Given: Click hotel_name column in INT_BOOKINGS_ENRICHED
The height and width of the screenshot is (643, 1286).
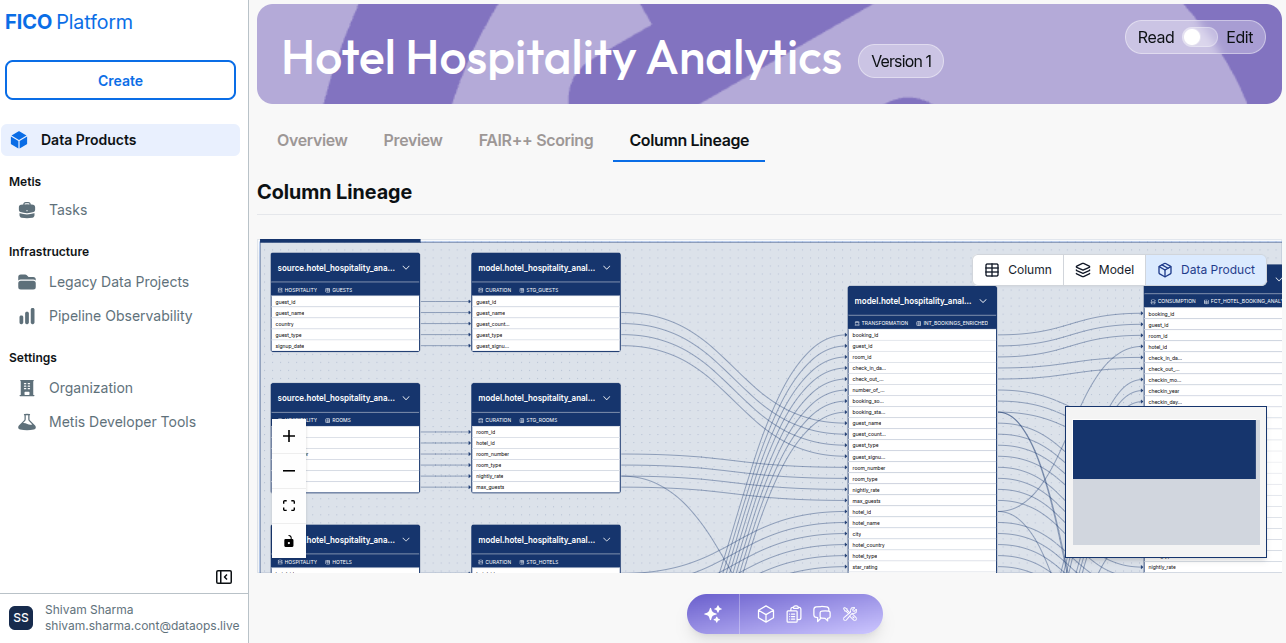Looking at the screenshot, I should point(922,523).
